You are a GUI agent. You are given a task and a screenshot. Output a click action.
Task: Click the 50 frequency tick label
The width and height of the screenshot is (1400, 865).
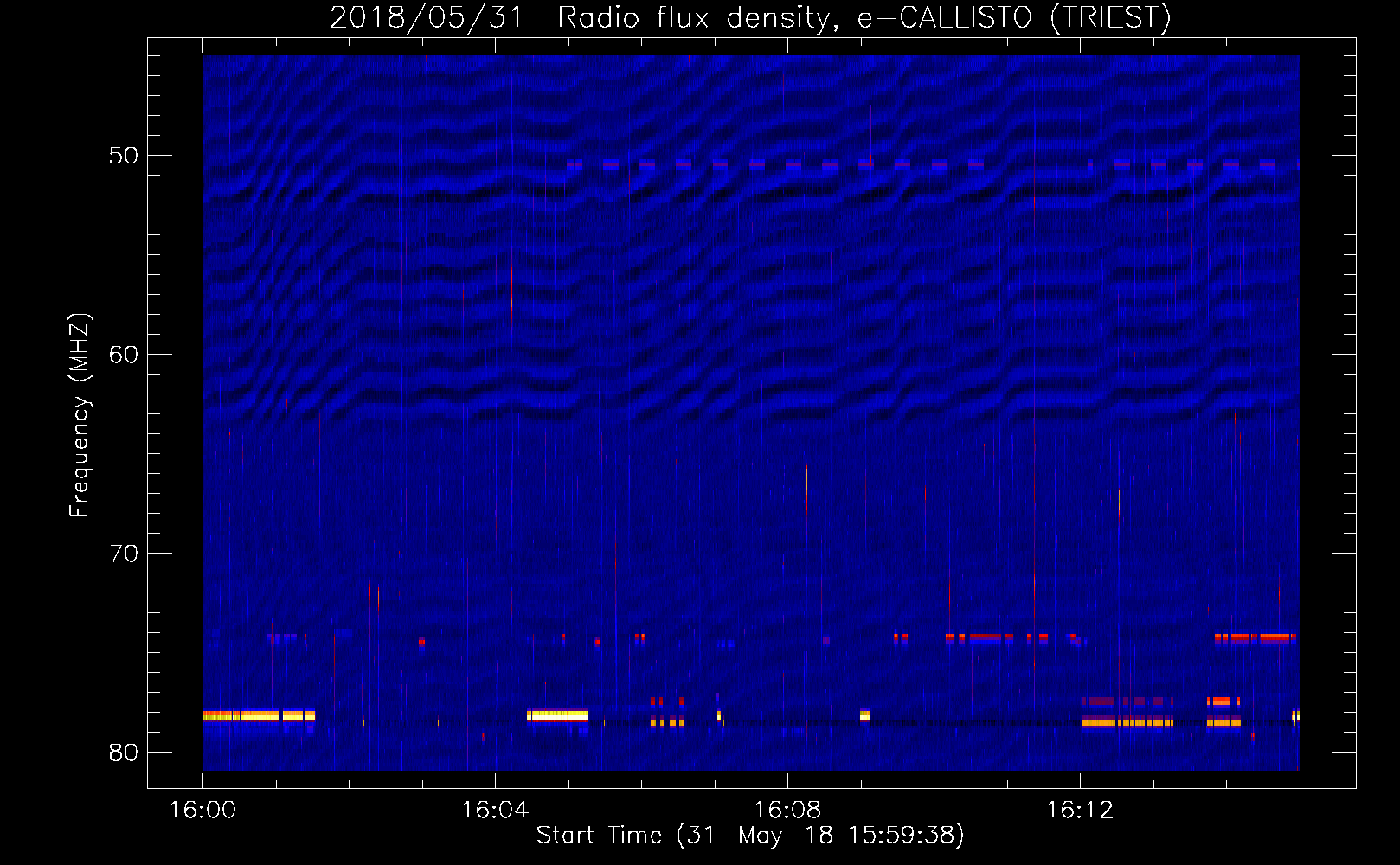pyautogui.click(x=124, y=156)
